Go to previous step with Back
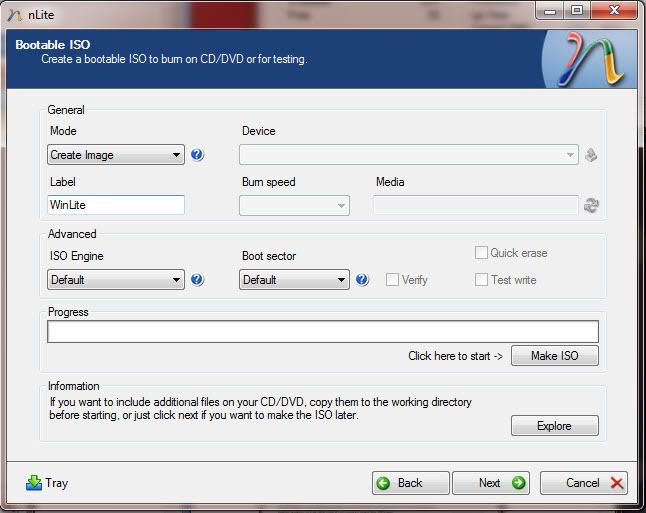 tap(410, 483)
